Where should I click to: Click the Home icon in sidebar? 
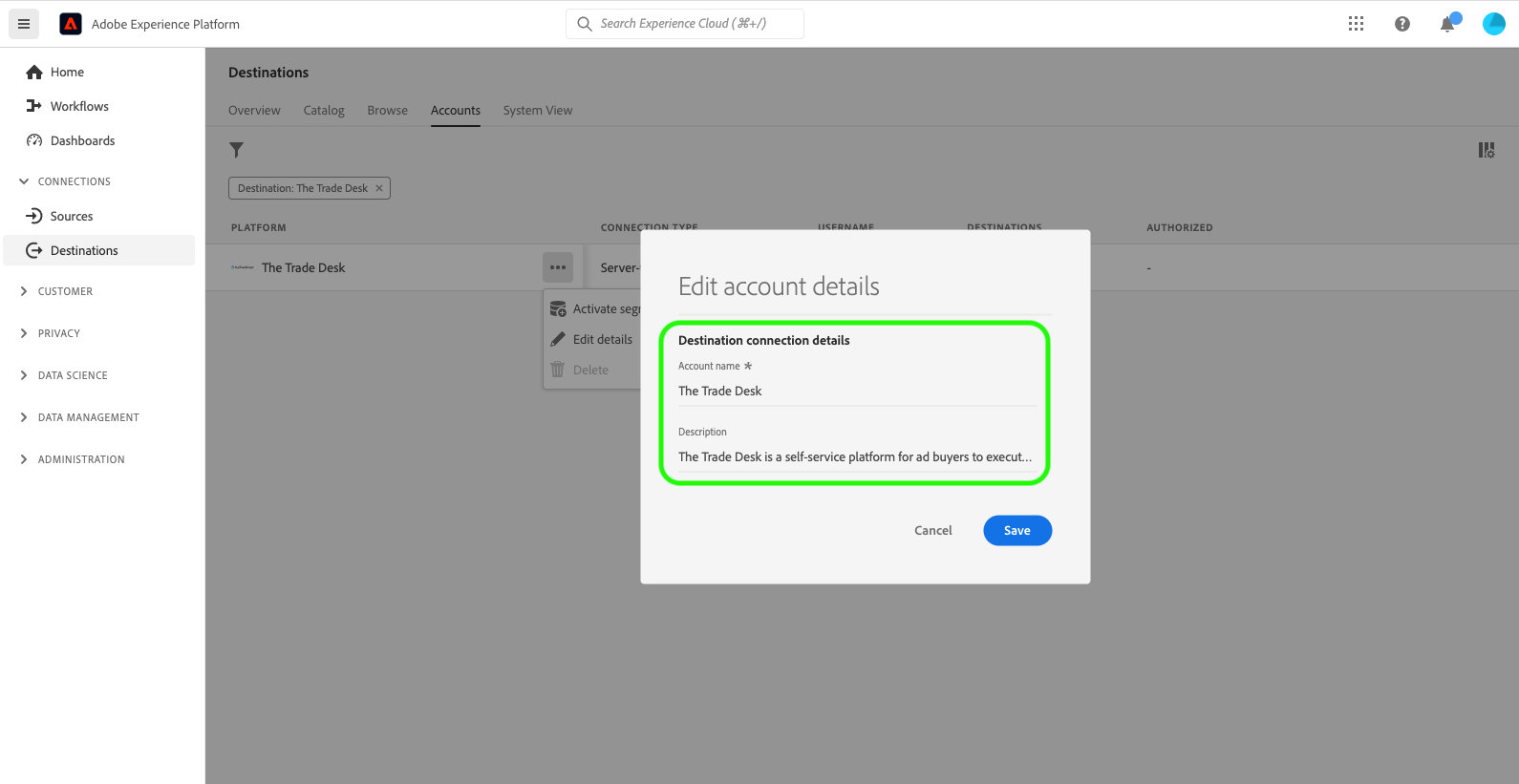[x=34, y=72]
